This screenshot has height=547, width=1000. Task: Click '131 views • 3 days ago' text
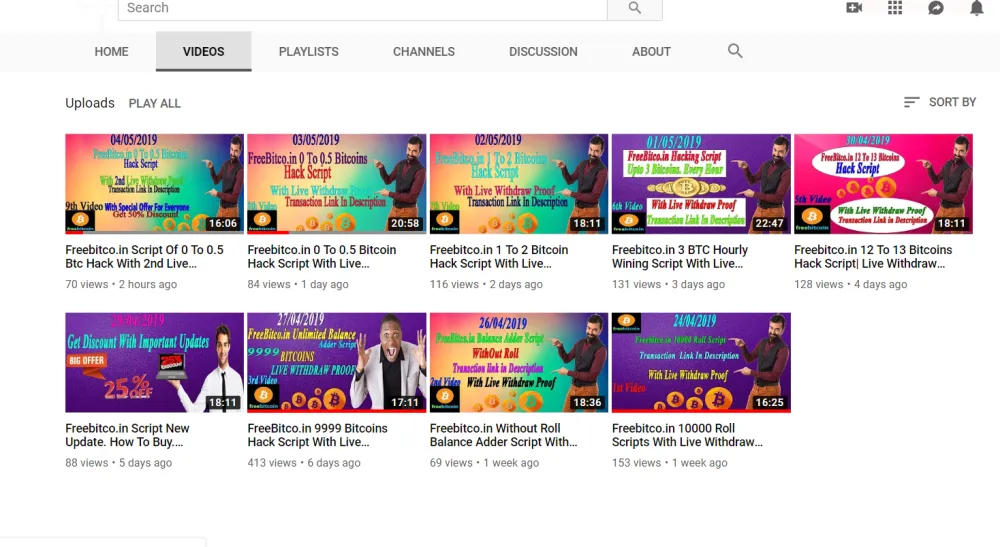click(668, 284)
